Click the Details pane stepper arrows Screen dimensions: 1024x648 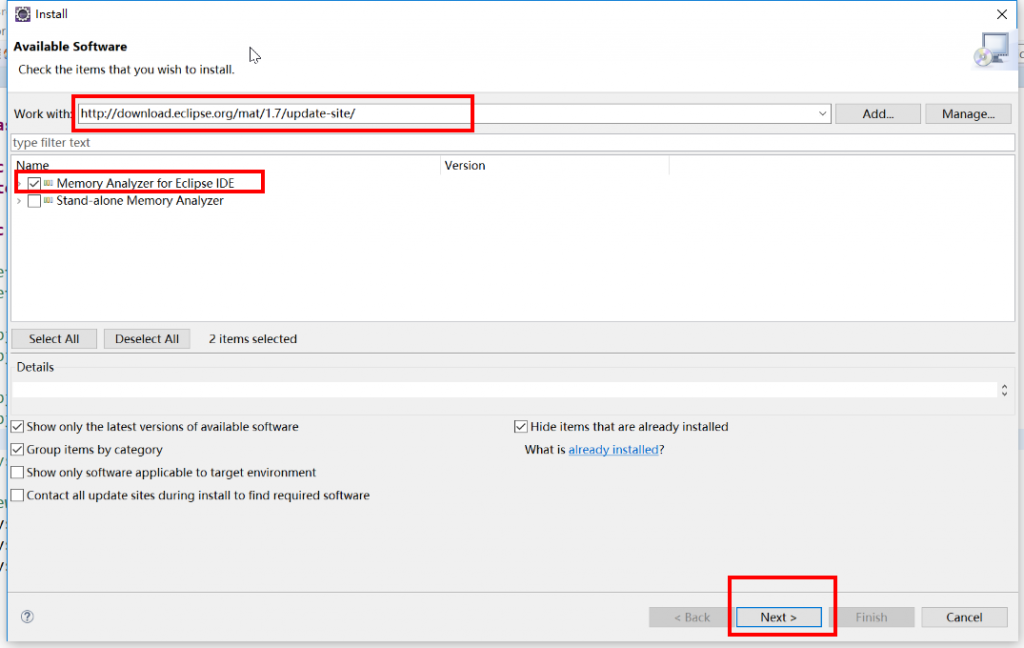1004,390
